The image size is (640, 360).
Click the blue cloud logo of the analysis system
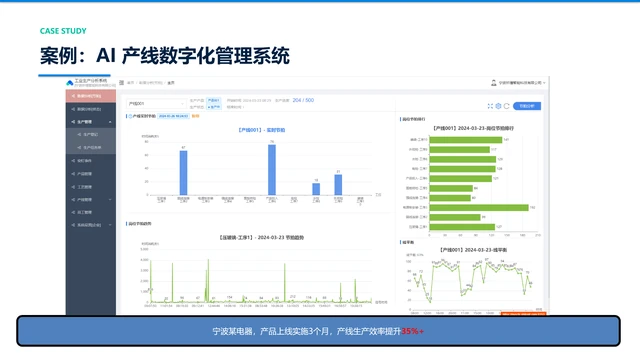click(x=70, y=83)
